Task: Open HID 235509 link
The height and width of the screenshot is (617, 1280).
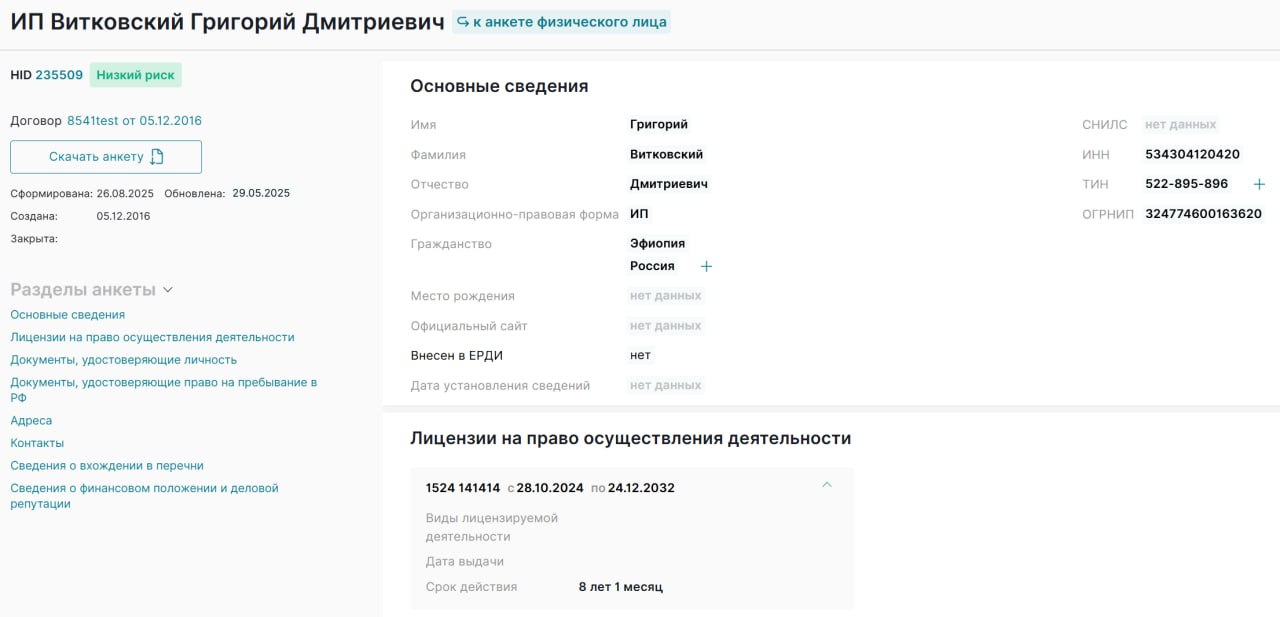Action: tap(59, 75)
